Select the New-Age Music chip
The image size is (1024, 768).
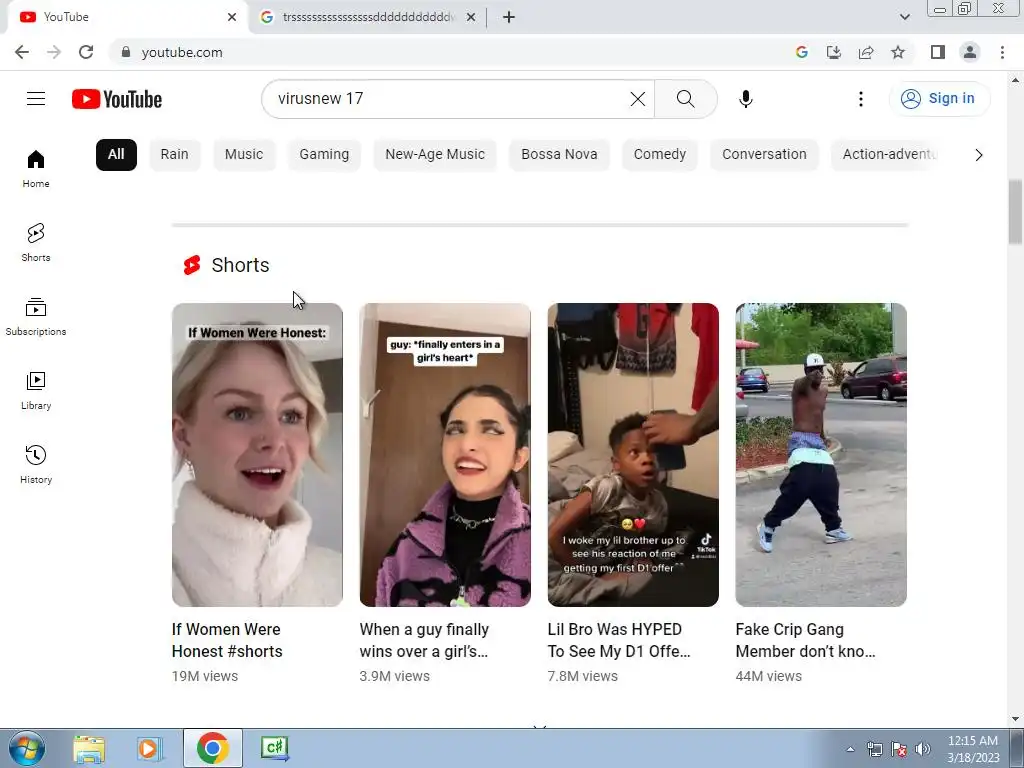435,155
